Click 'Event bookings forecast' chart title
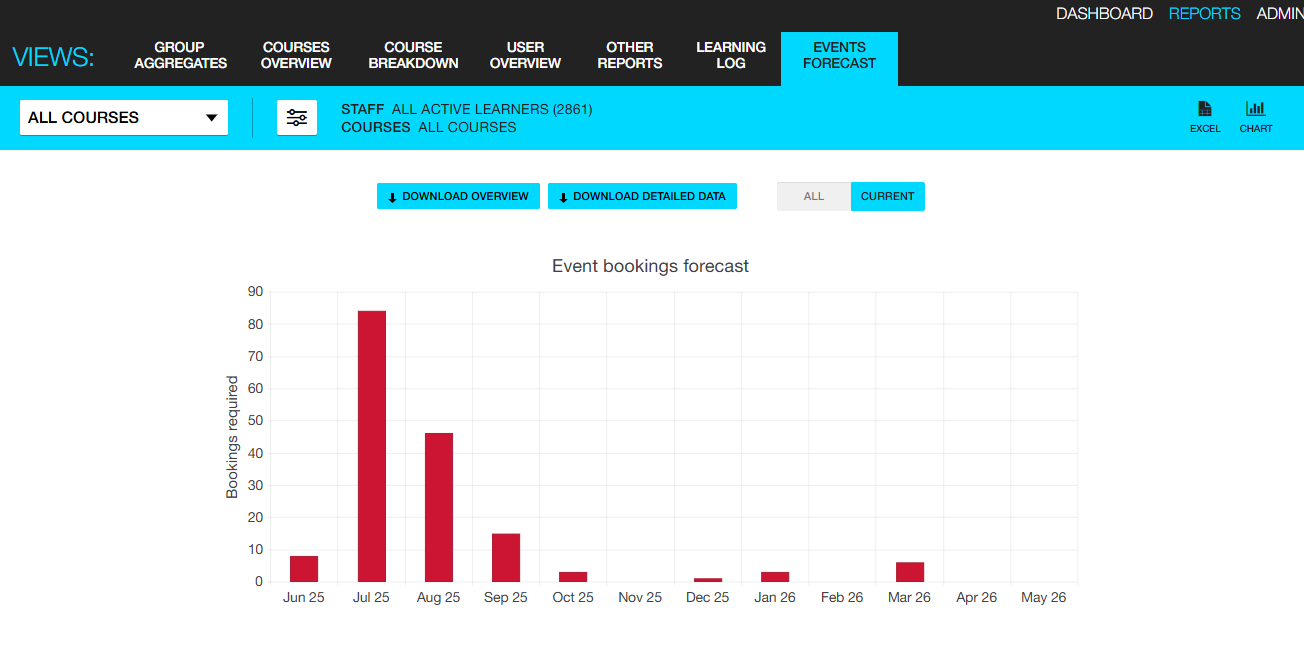The width and height of the screenshot is (1304, 656). coord(650,266)
